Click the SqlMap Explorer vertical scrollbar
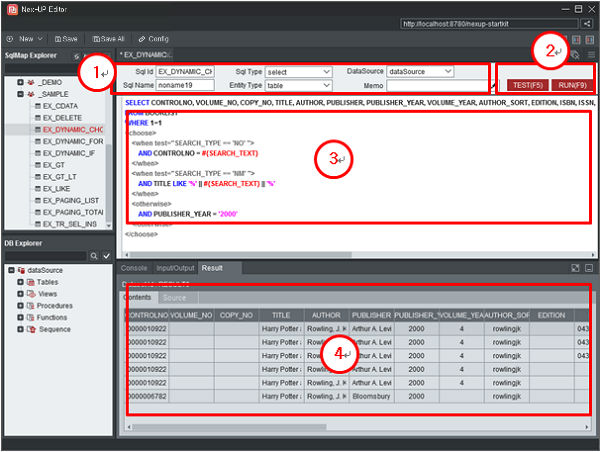 (109, 182)
